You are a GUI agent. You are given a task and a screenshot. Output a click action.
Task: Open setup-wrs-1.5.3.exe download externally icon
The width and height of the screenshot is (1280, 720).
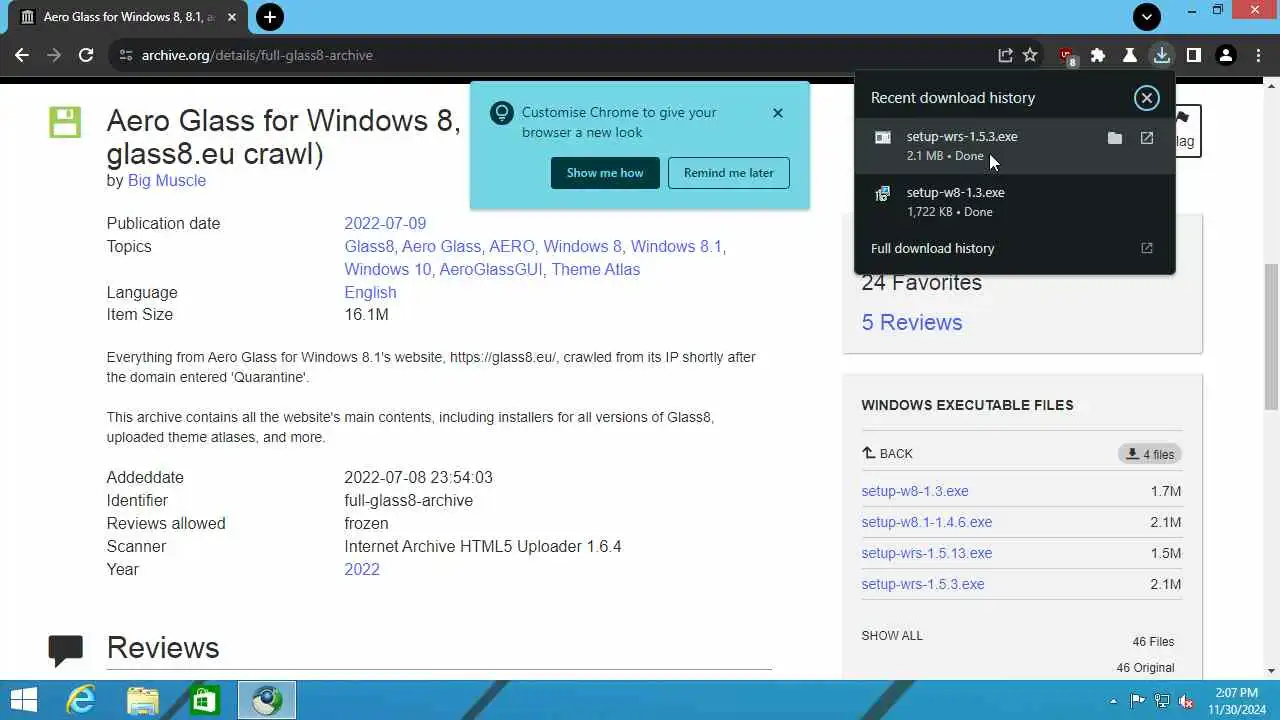click(1147, 138)
